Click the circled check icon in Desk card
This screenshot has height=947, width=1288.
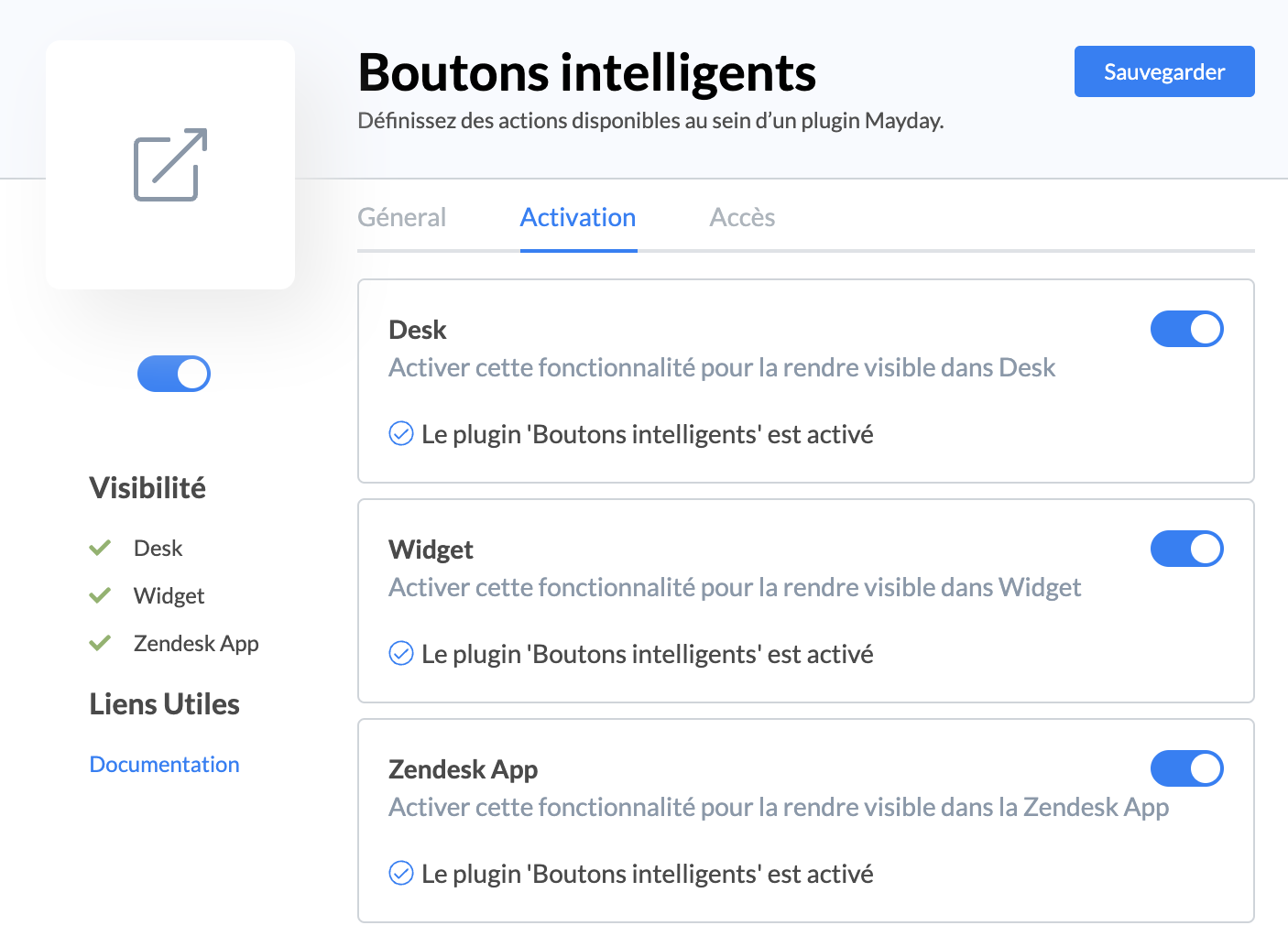(401, 433)
